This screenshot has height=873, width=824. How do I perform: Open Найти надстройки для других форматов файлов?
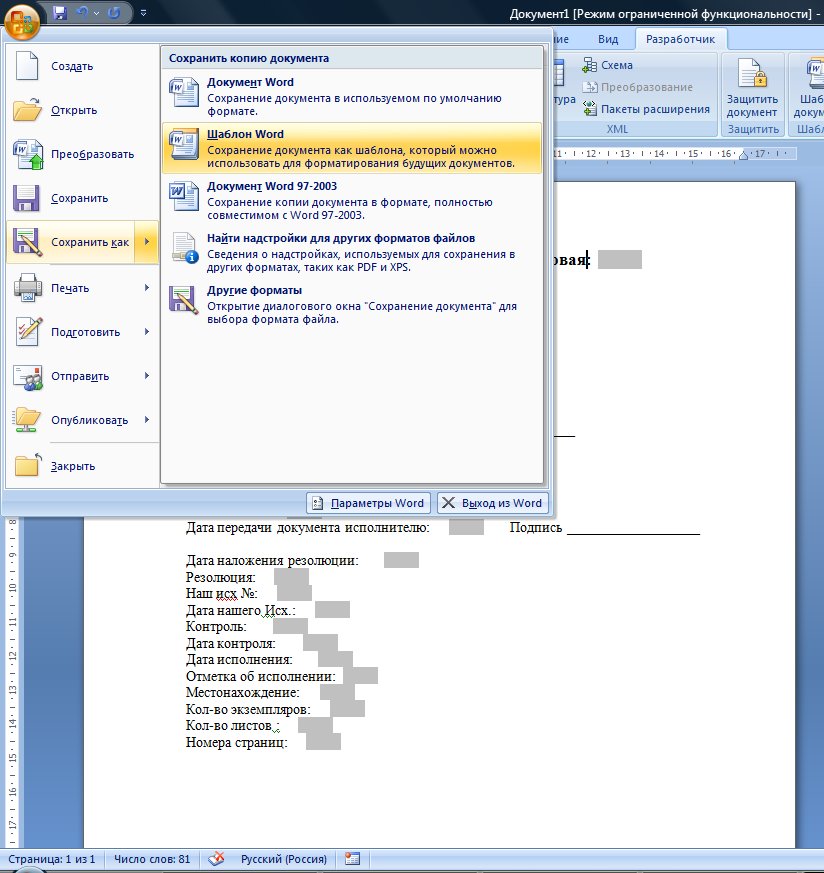(x=352, y=252)
